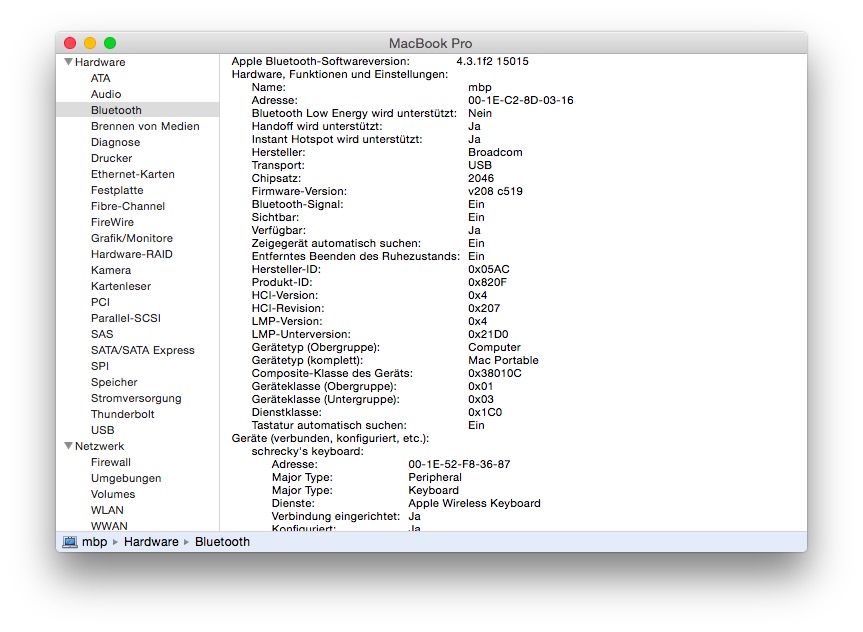The height and width of the screenshot is (632, 863).
Task: Select FireWire in the hardware list
Action: [x=112, y=222]
